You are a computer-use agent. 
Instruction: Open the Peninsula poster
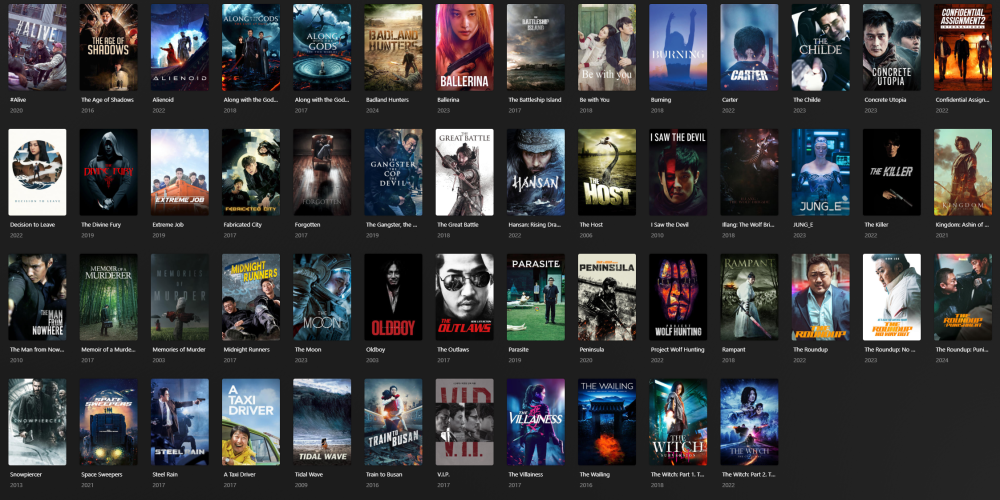coord(607,297)
